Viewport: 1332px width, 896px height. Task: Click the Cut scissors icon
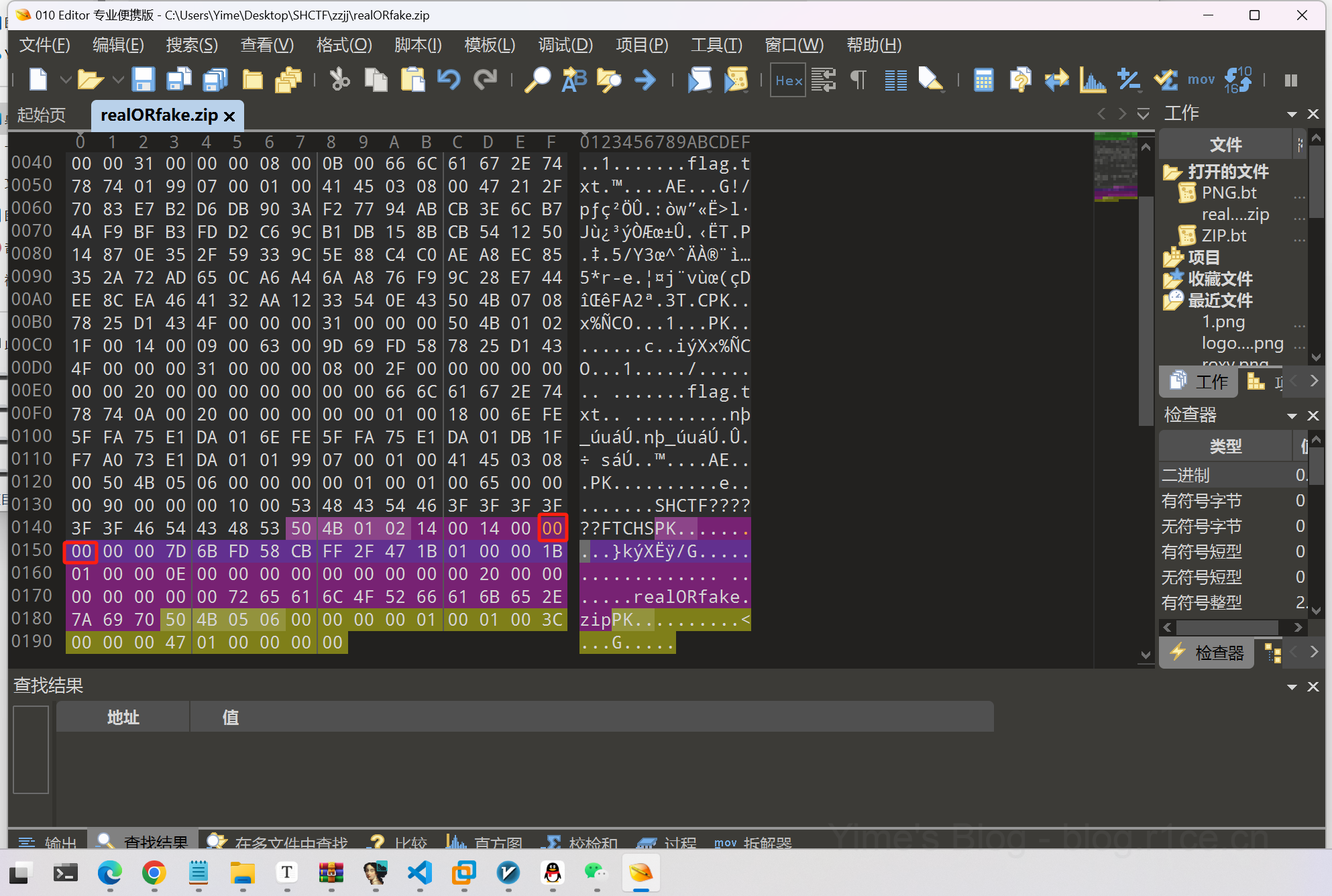[339, 80]
